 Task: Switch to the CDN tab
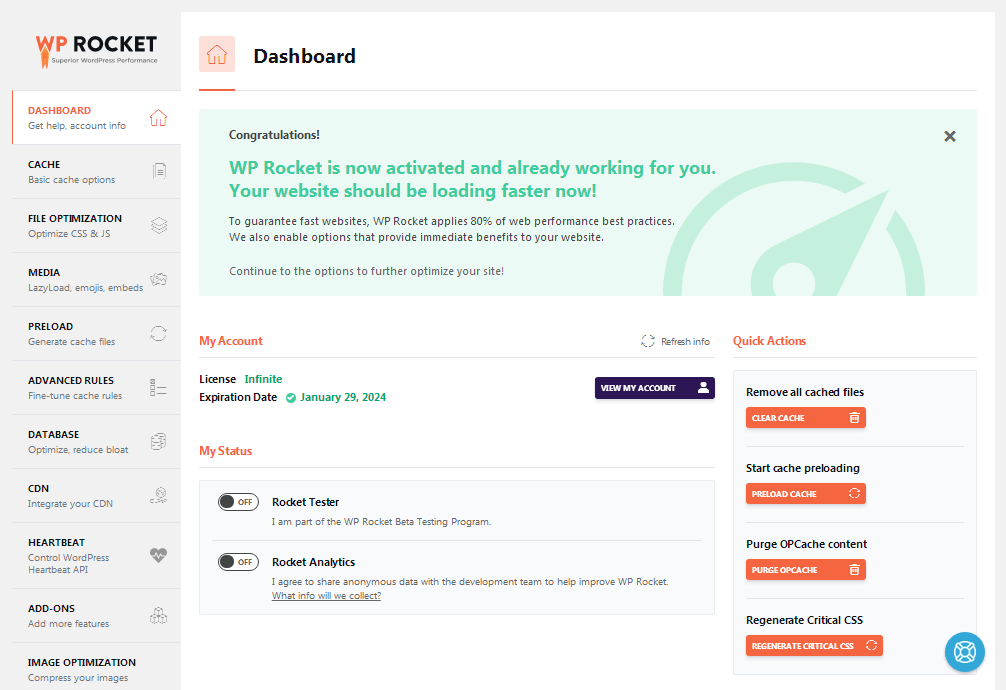click(x=85, y=495)
